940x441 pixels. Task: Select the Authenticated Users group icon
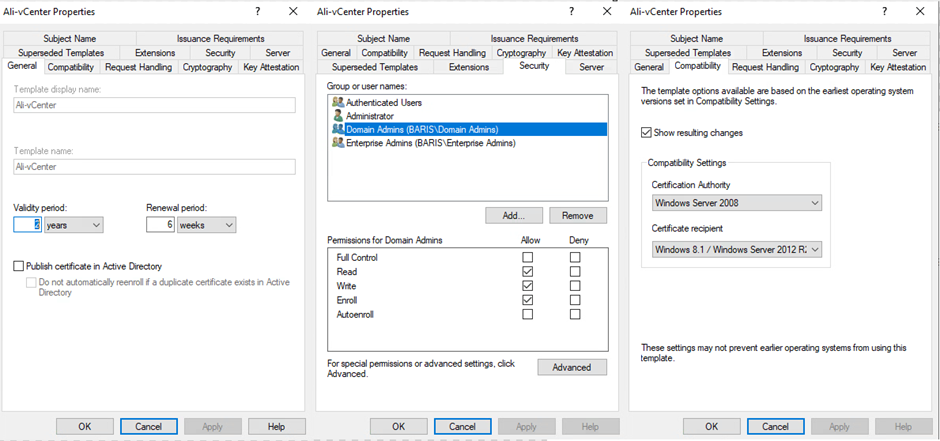[338, 103]
